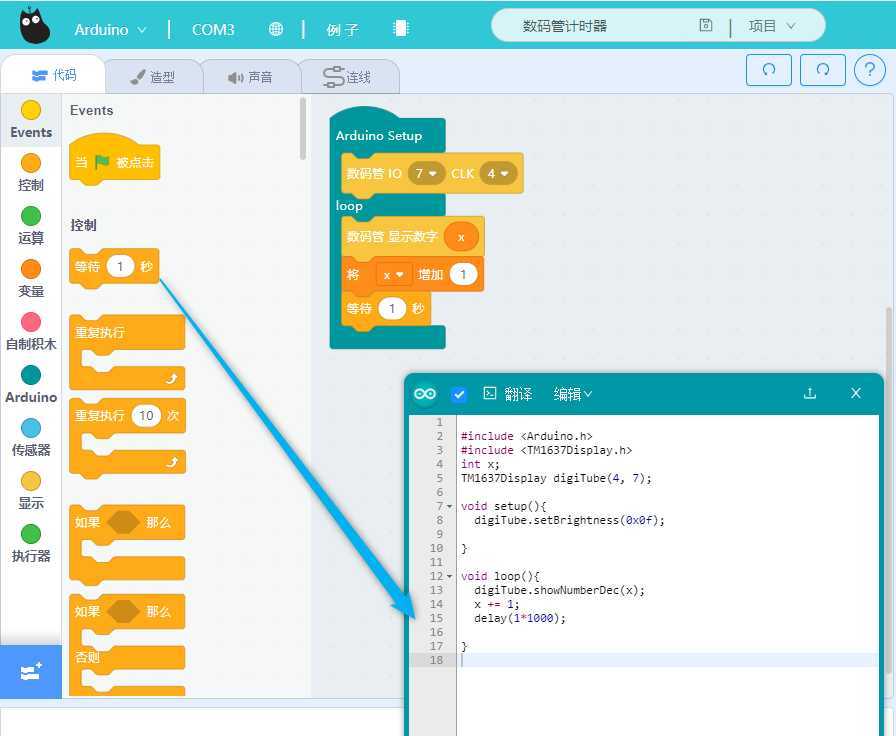Click the palette 重复执行 forever block
The image size is (896, 736).
coord(127,352)
